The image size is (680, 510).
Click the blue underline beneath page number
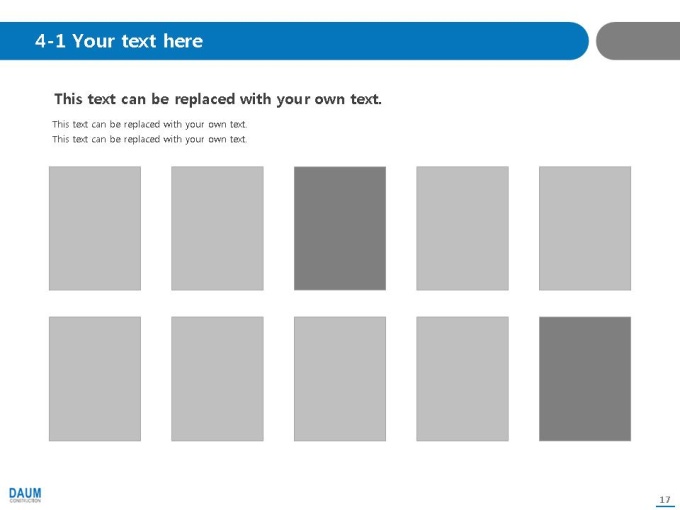[665, 506]
